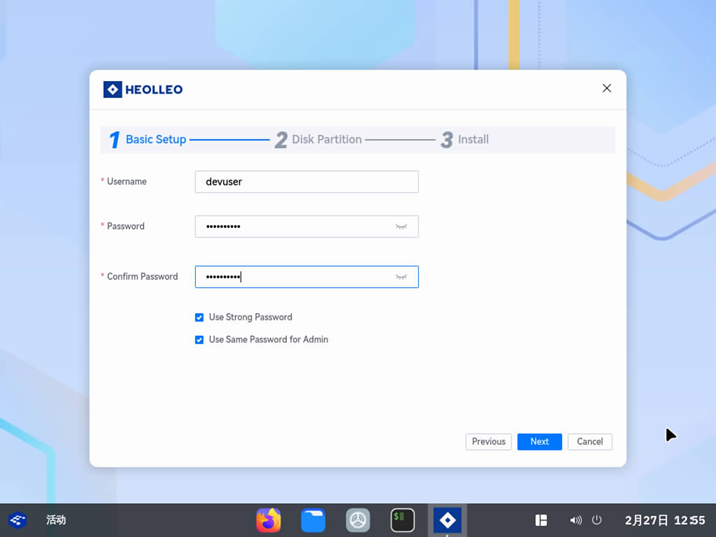The width and height of the screenshot is (716, 537).
Task: Focus the Password input field
Action: pos(295,227)
